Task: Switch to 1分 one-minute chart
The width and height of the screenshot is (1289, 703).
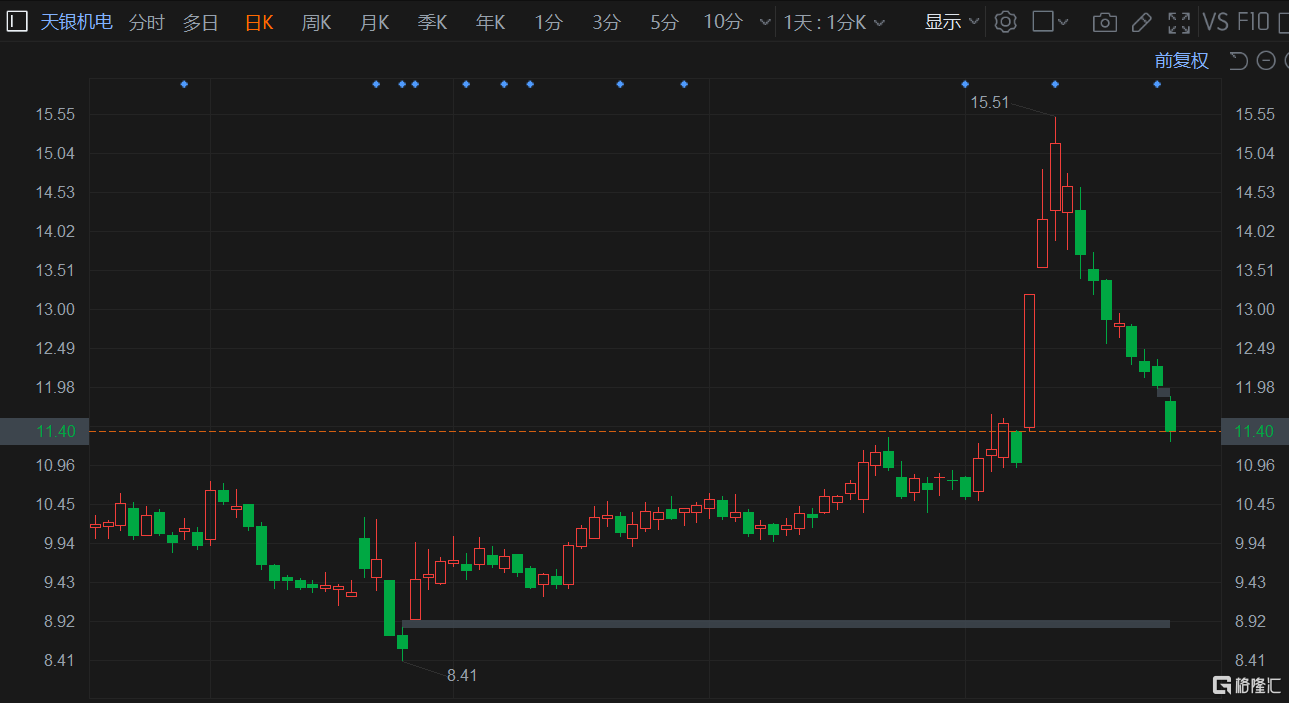Action: (x=548, y=22)
